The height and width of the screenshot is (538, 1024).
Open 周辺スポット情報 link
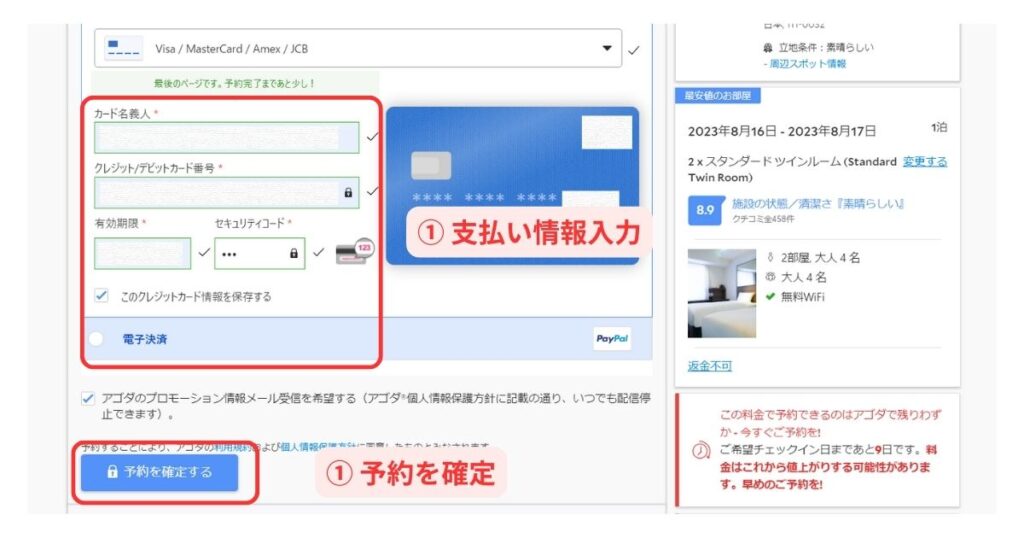806,63
